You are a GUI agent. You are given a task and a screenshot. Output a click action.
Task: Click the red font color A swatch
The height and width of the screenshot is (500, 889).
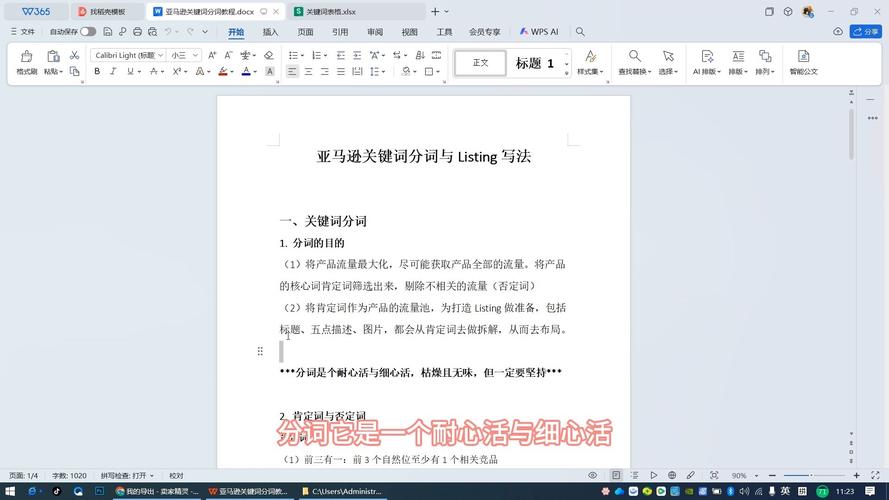click(x=246, y=71)
